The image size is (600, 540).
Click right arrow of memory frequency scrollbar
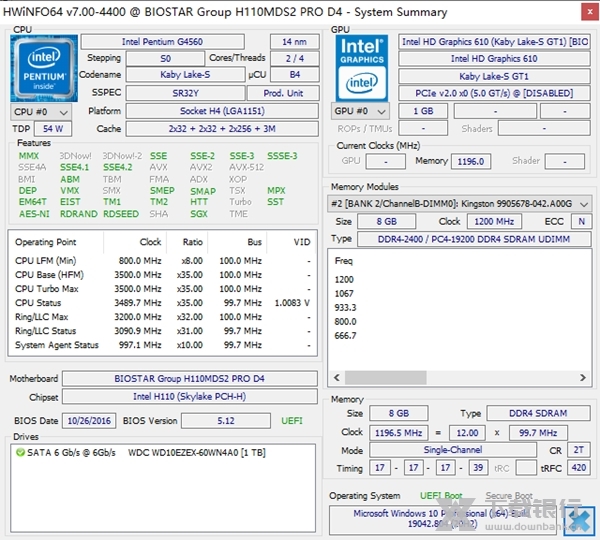click(583, 379)
